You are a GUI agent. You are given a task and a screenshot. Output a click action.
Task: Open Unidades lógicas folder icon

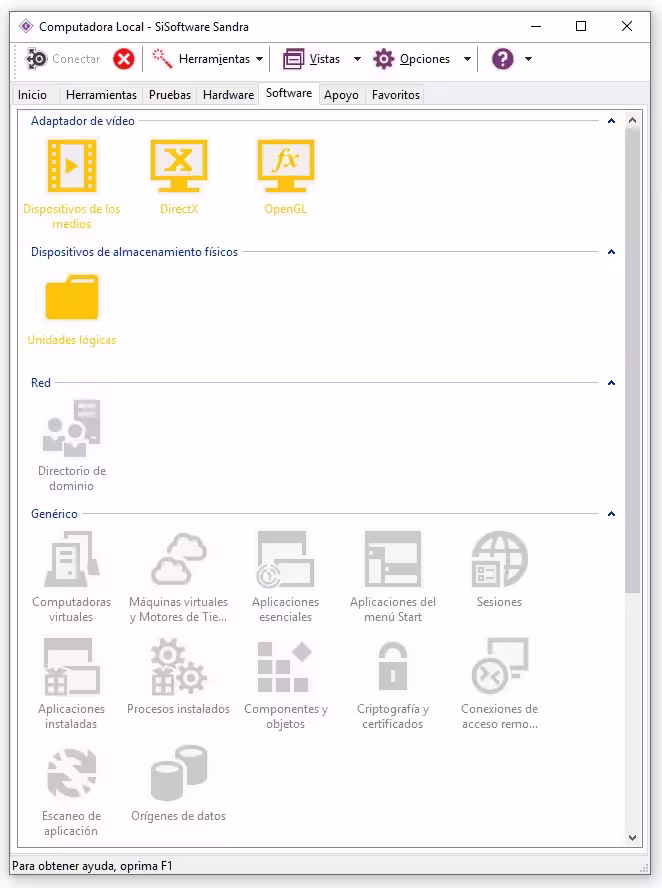coord(72,297)
